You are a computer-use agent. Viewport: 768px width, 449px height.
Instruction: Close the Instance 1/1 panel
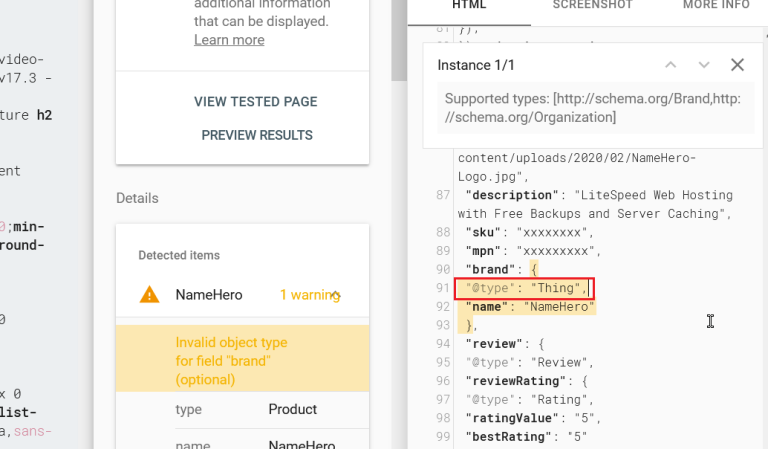coord(737,65)
